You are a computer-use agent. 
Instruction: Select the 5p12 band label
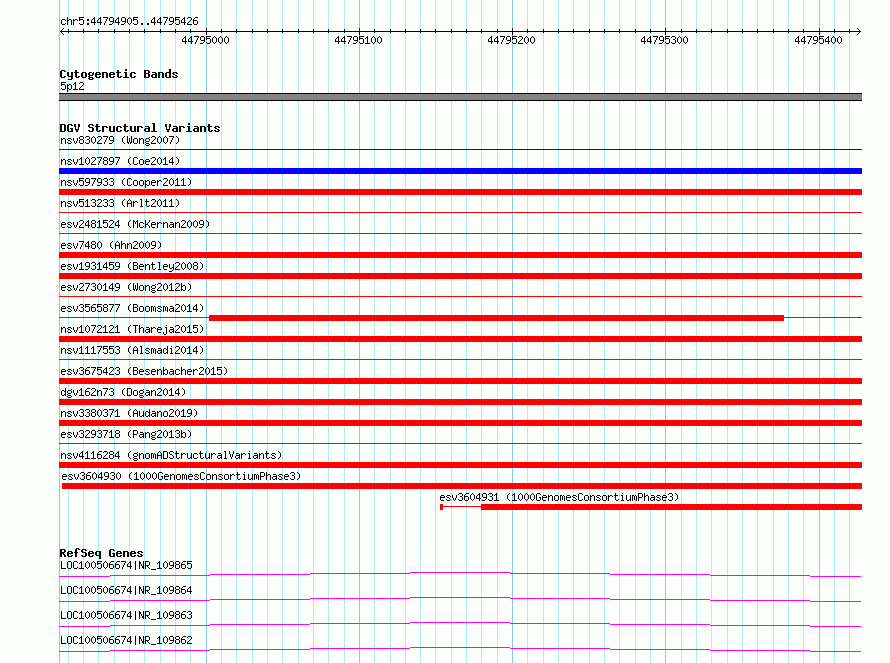(x=72, y=86)
